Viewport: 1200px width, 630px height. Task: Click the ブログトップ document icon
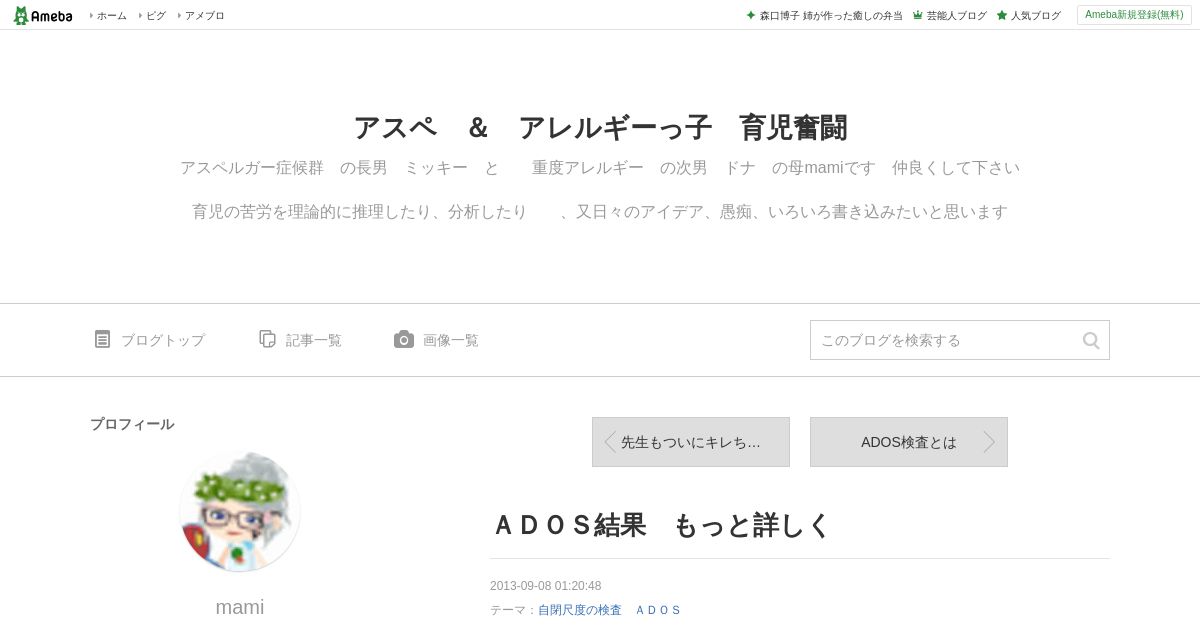(102, 339)
